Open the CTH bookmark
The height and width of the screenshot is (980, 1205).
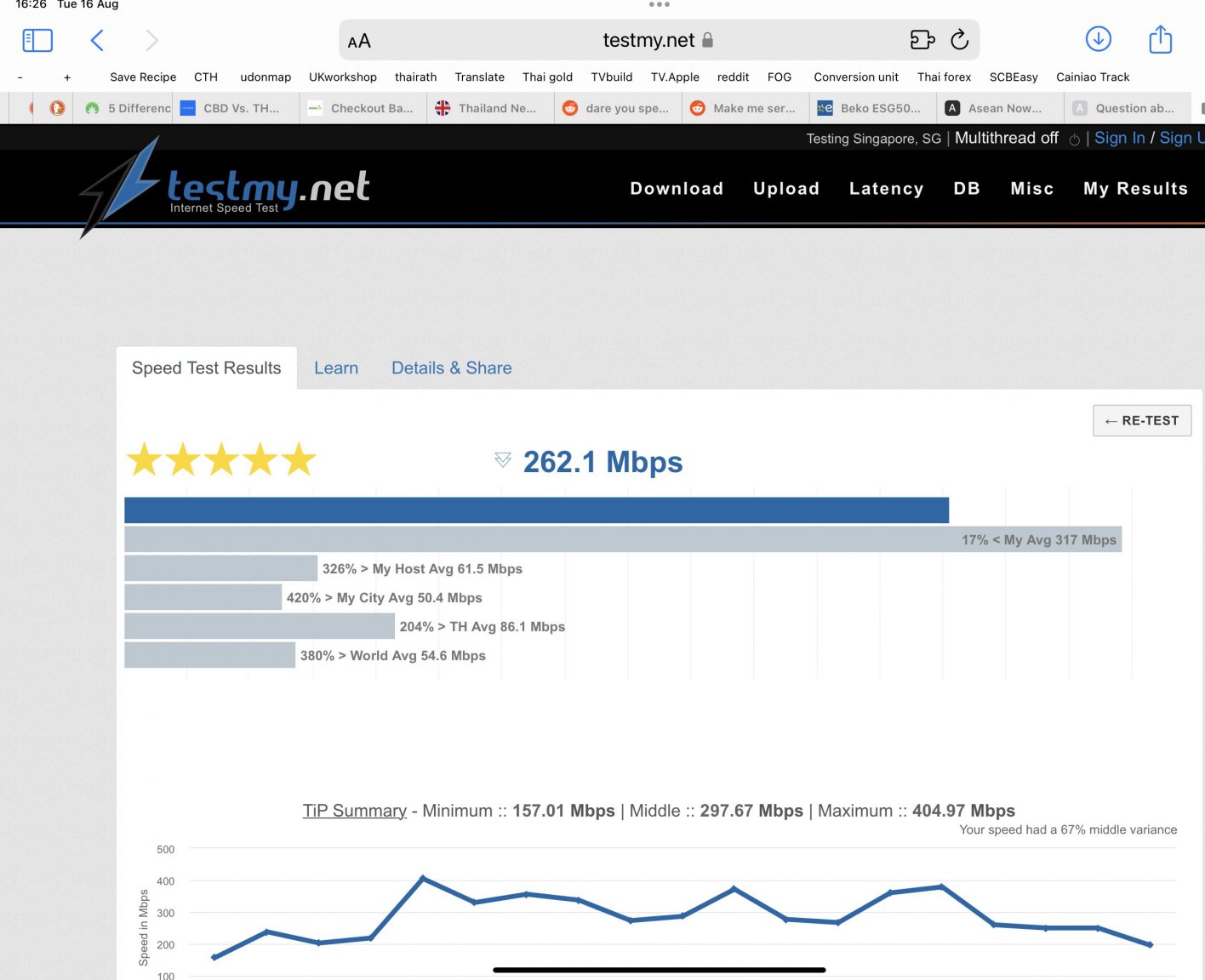[206, 77]
